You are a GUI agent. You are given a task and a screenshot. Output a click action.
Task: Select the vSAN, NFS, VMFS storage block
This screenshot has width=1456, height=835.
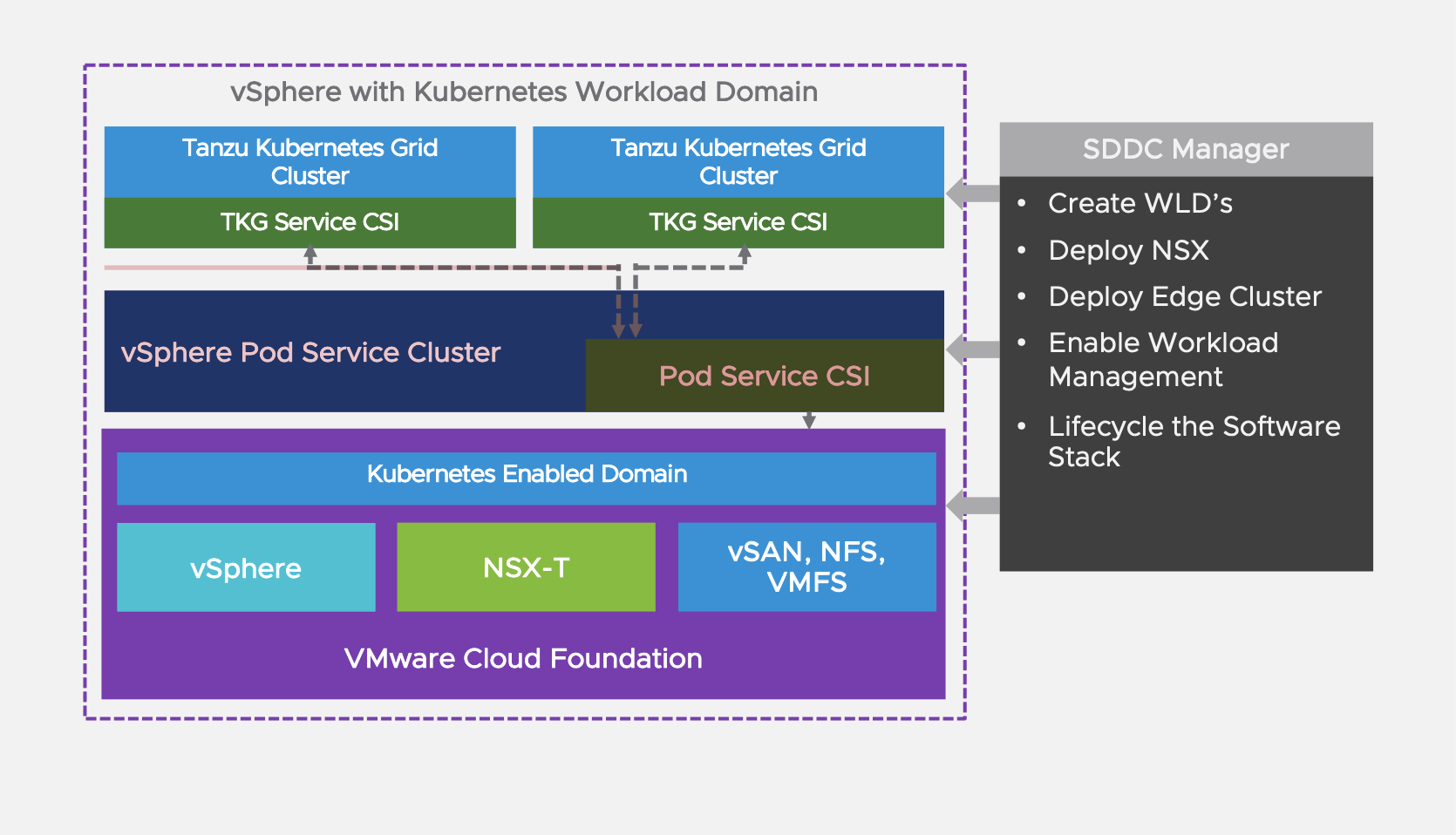806,567
